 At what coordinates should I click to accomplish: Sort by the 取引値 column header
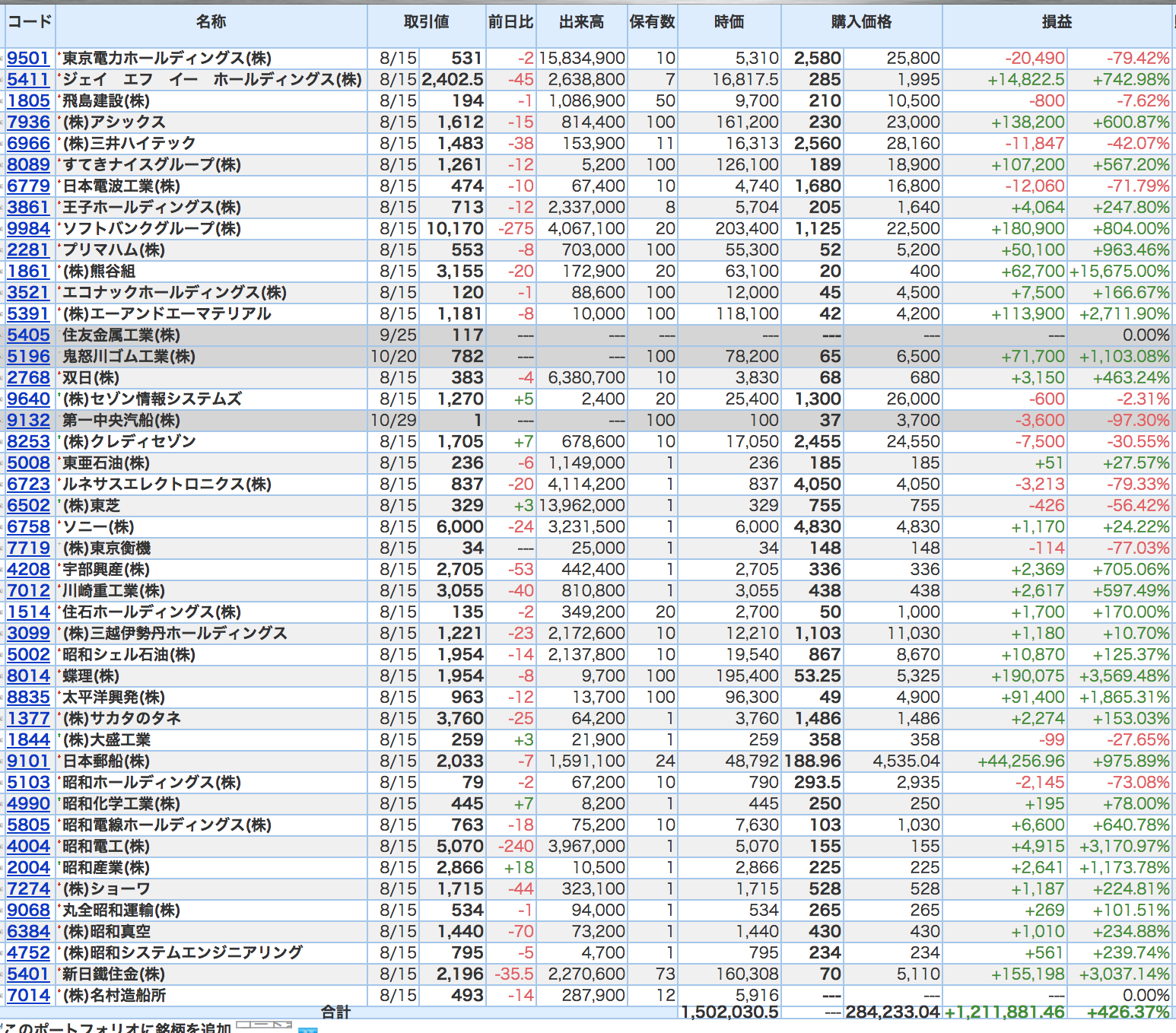[x=426, y=22]
